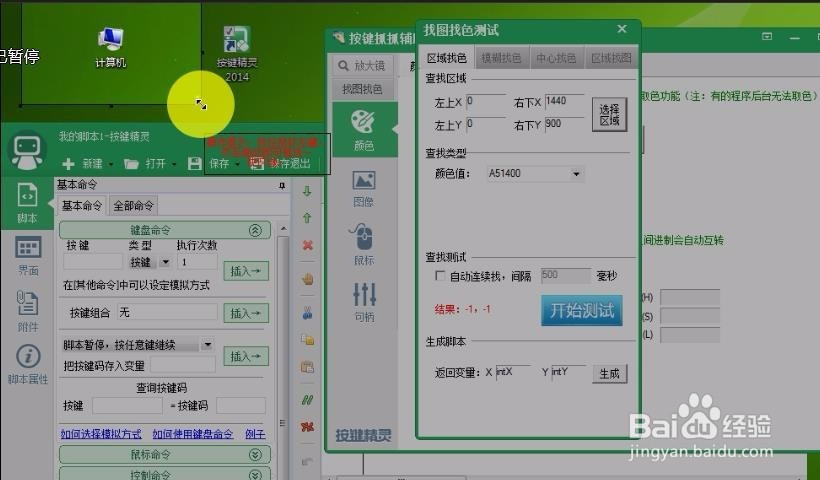Click the scissors cut icon in vertical toolbar
Viewport: 820px width, 480px height.
(308, 313)
